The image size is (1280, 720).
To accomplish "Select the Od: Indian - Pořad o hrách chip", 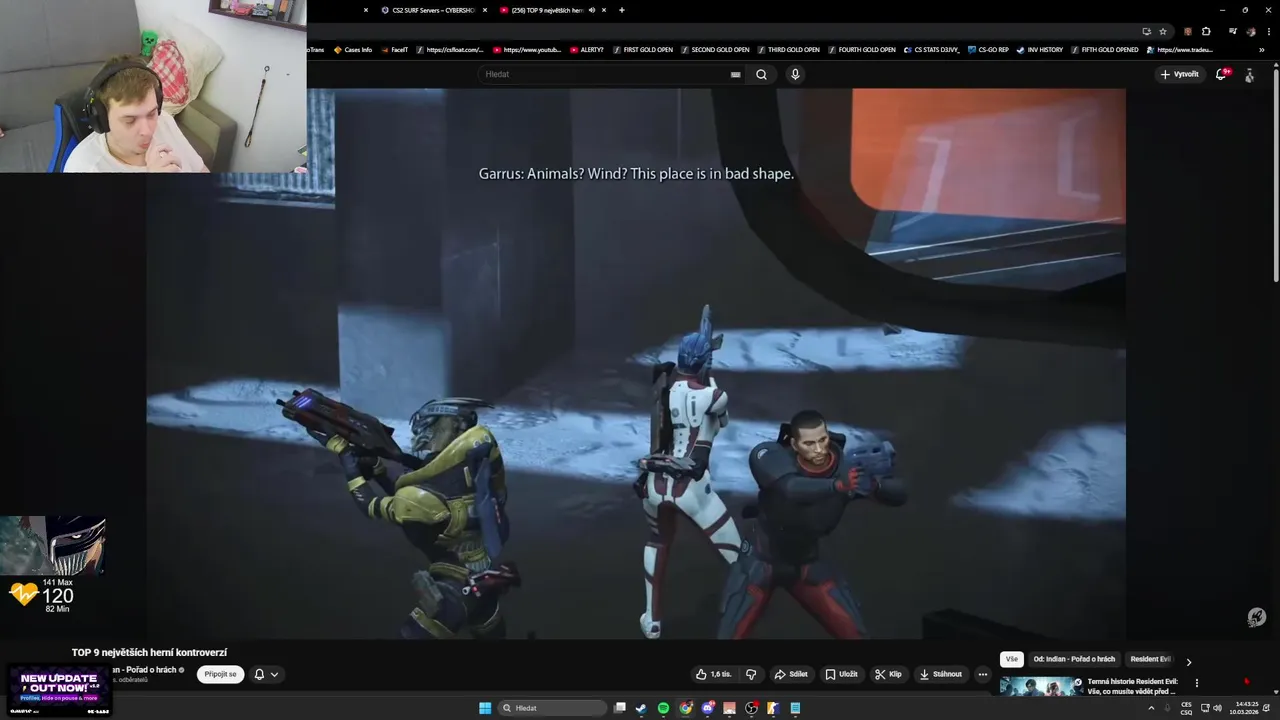I will (x=1074, y=659).
